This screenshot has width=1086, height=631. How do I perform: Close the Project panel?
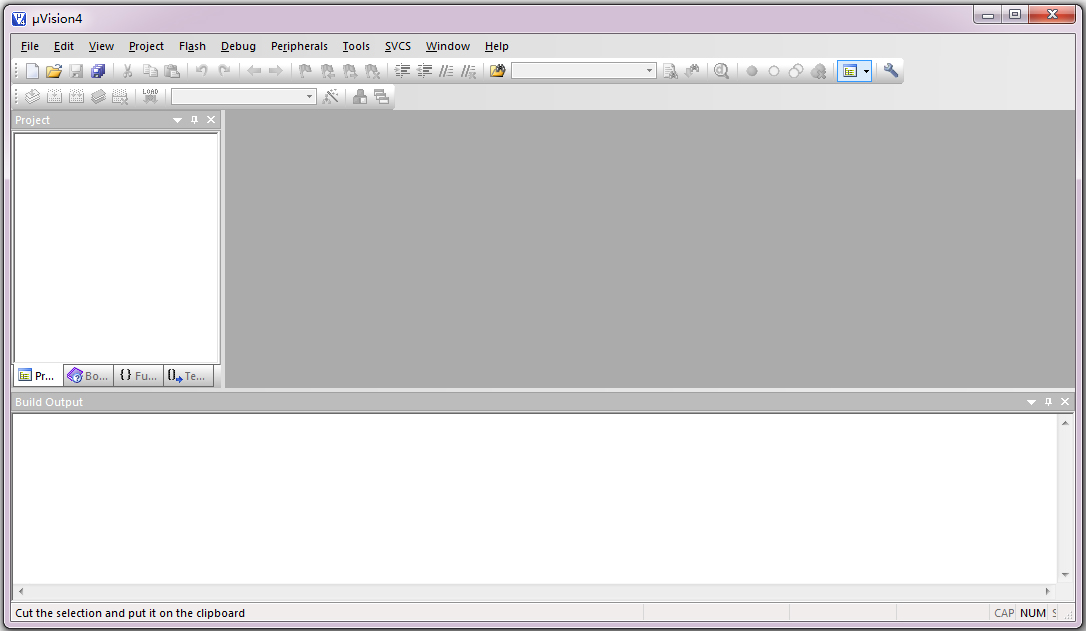[211, 120]
